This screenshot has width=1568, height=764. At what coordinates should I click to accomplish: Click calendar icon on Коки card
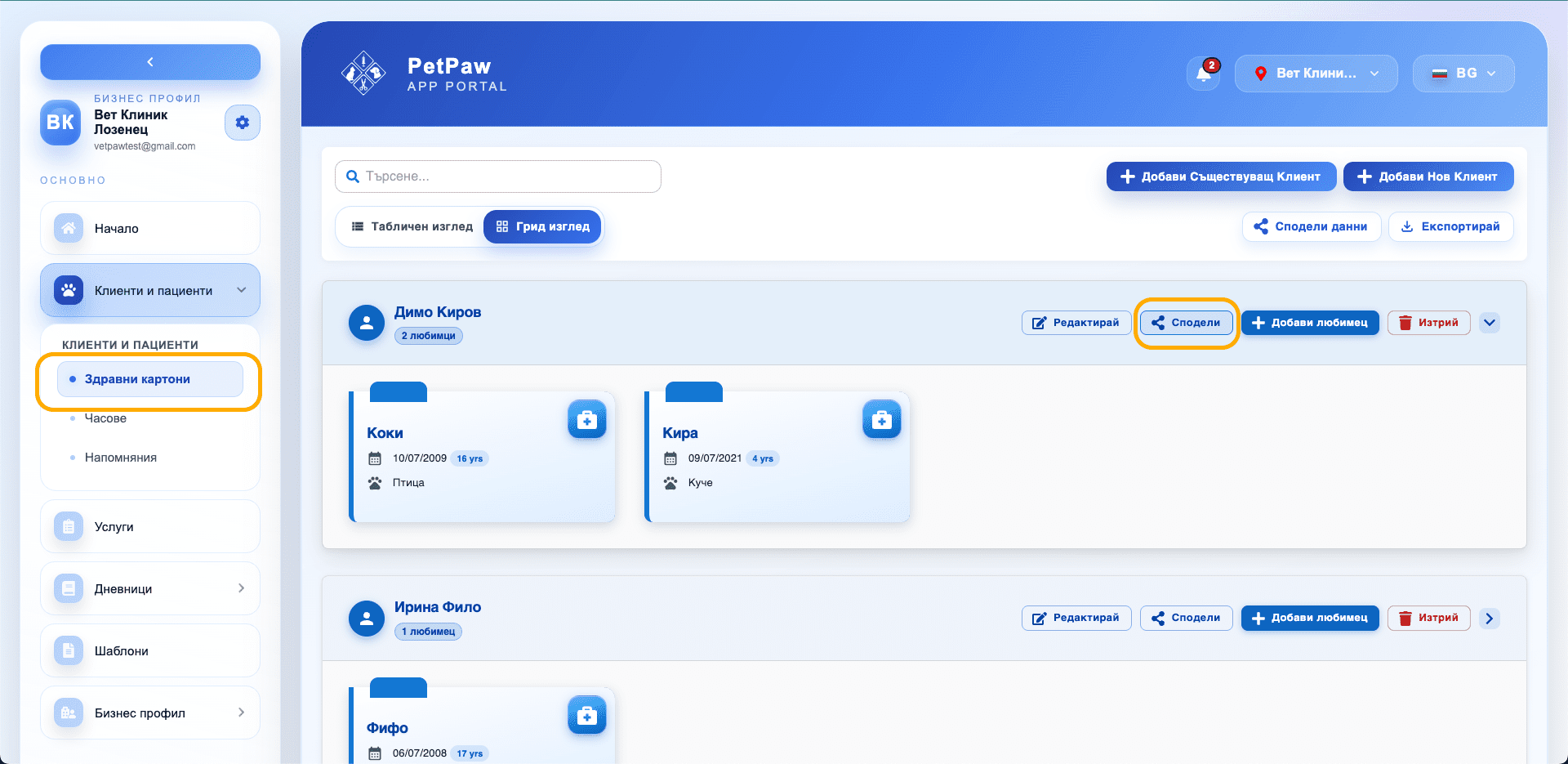pyautogui.click(x=375, y=458)
